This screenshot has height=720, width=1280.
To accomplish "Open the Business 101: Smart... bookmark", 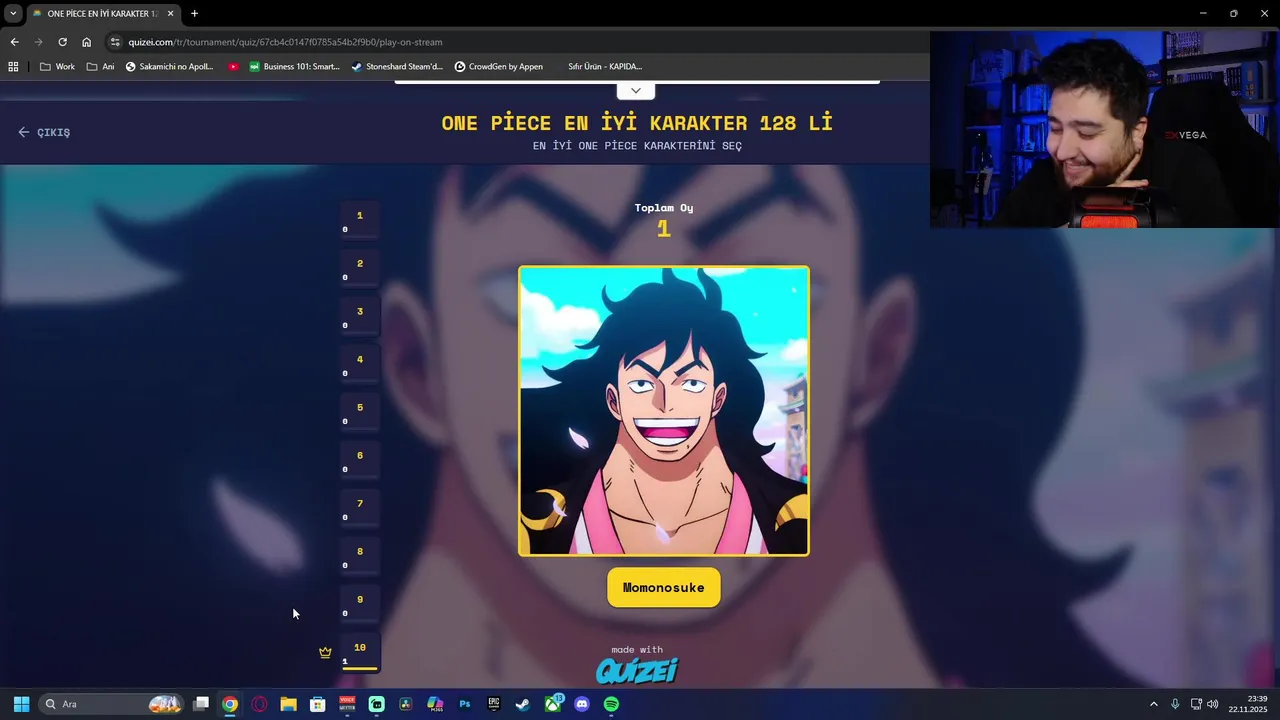I will 294,67.
